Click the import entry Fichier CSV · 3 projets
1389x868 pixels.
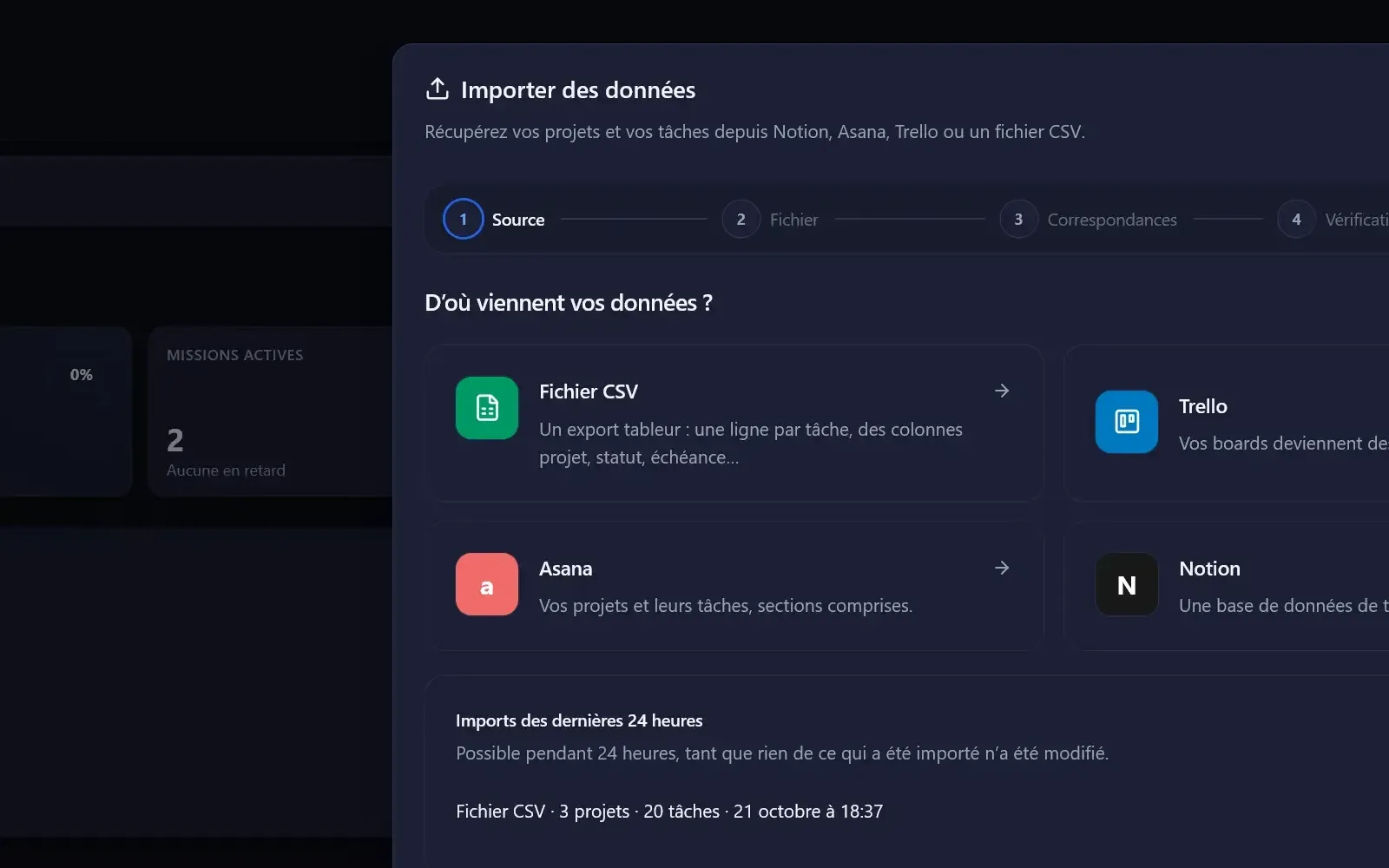pos(669,812)
